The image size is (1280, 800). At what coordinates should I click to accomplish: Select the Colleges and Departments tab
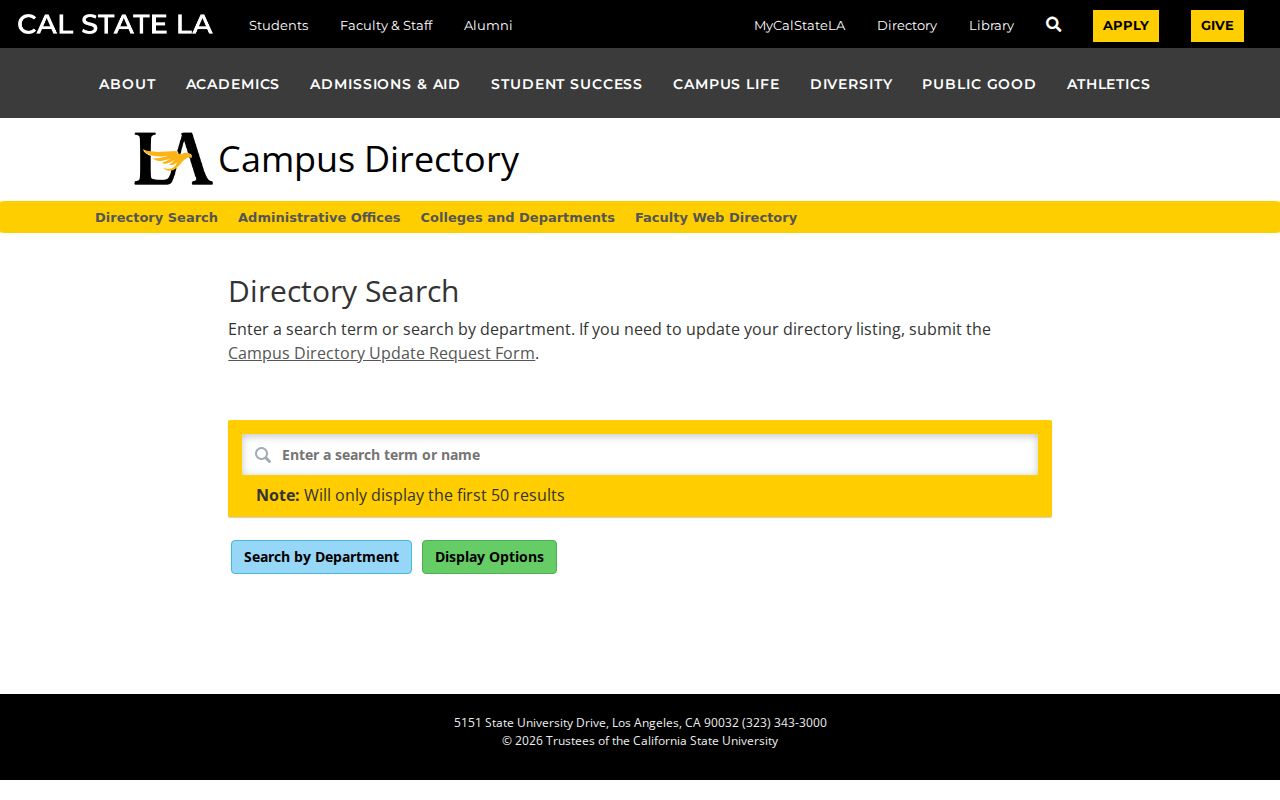coord(518,217)
